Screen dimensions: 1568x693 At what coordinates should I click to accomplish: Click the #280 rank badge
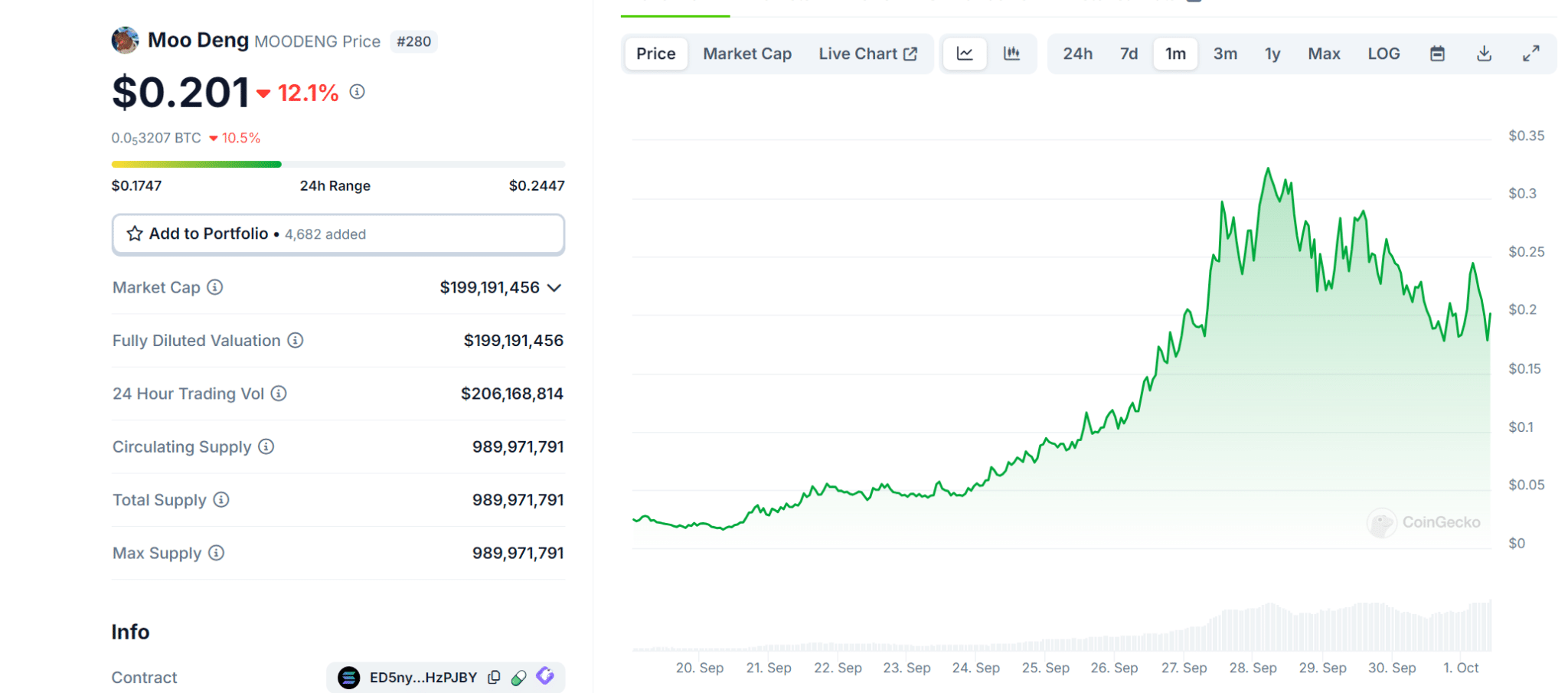[x=414, y=41]
